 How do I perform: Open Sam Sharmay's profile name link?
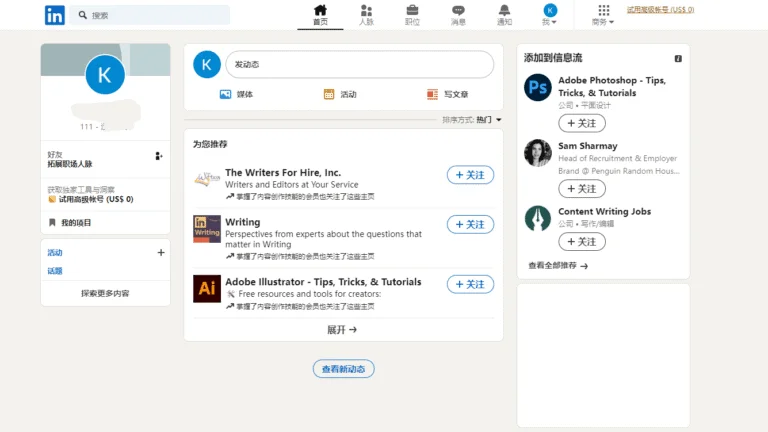588,146
